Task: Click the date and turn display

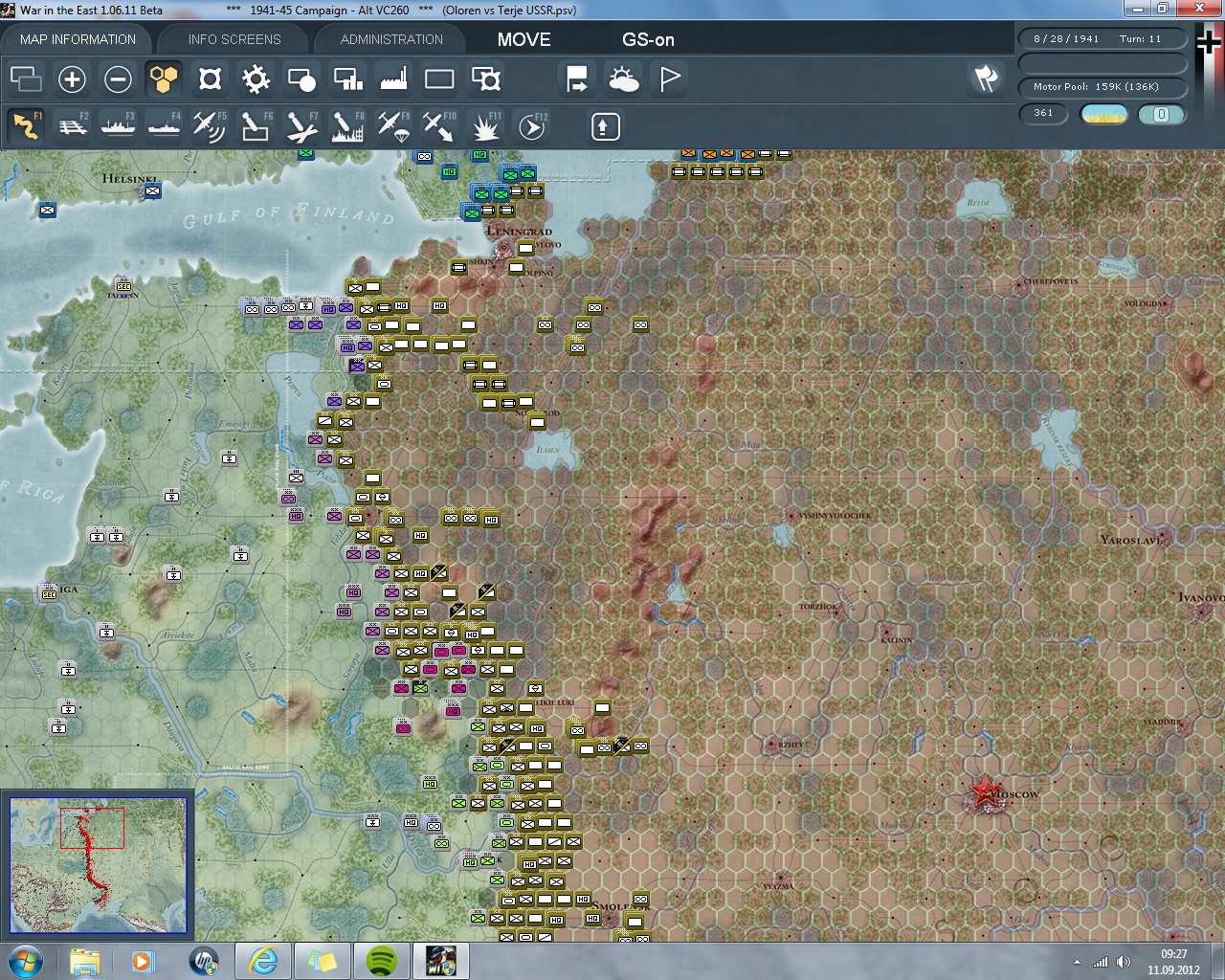Action: 1102,39
